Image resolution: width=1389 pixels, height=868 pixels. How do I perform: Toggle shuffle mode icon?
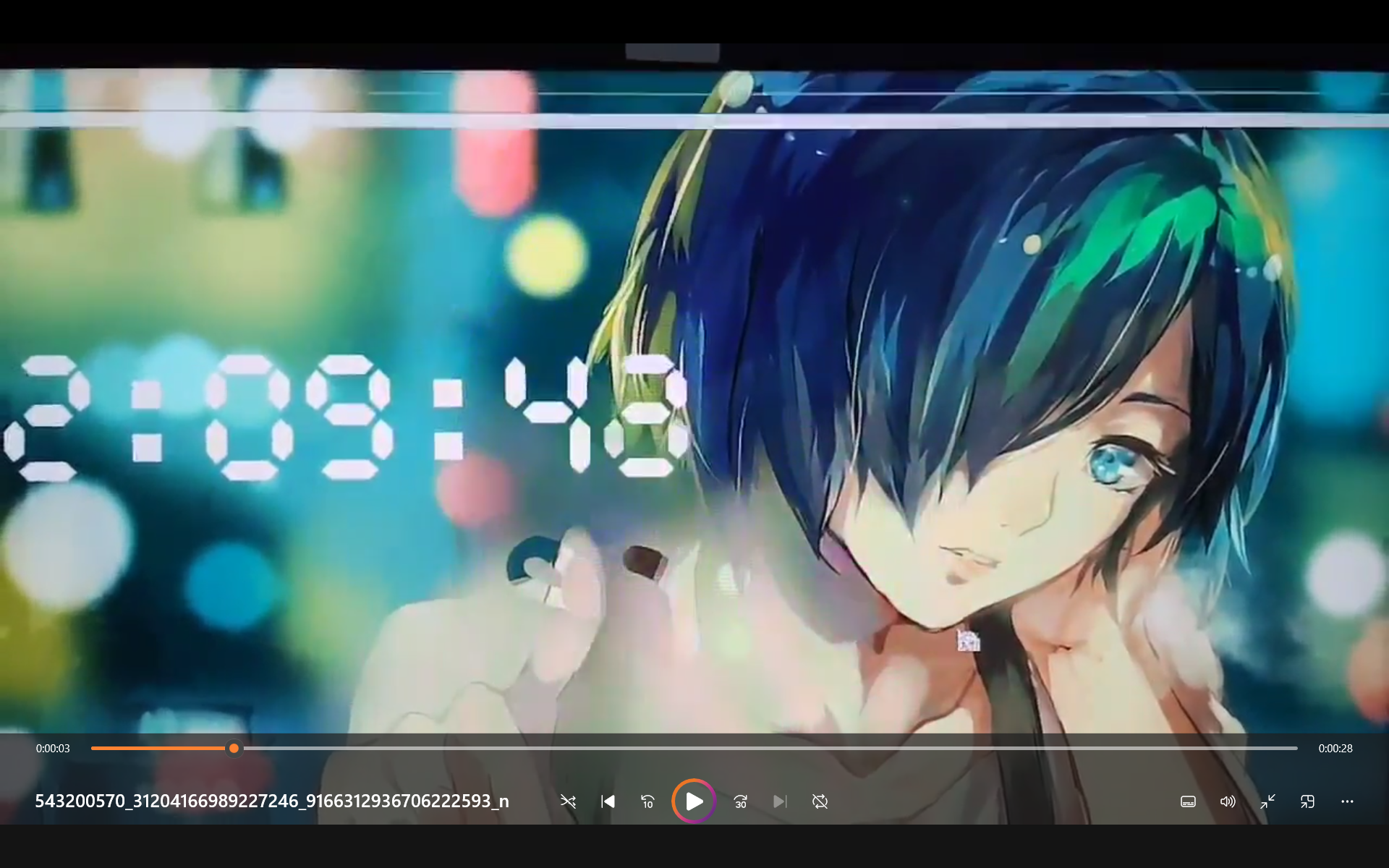(568, 801)
